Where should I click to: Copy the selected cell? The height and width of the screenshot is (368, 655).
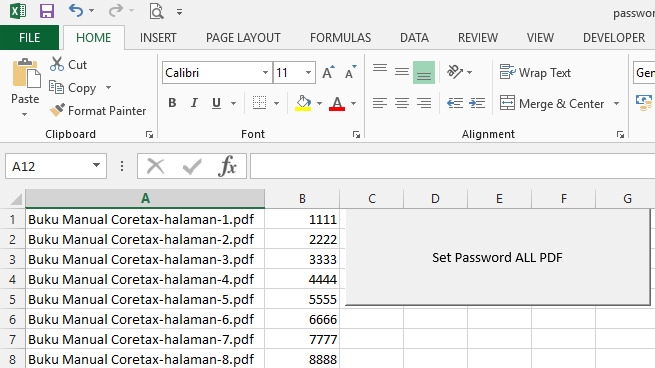73,88
